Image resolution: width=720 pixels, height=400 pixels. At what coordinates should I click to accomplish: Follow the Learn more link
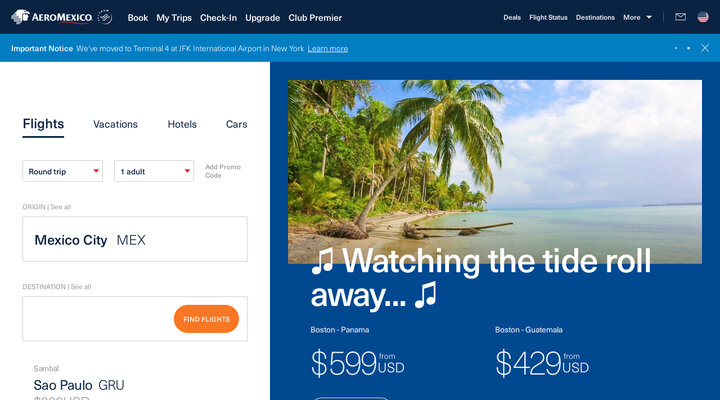coord(327,49)
